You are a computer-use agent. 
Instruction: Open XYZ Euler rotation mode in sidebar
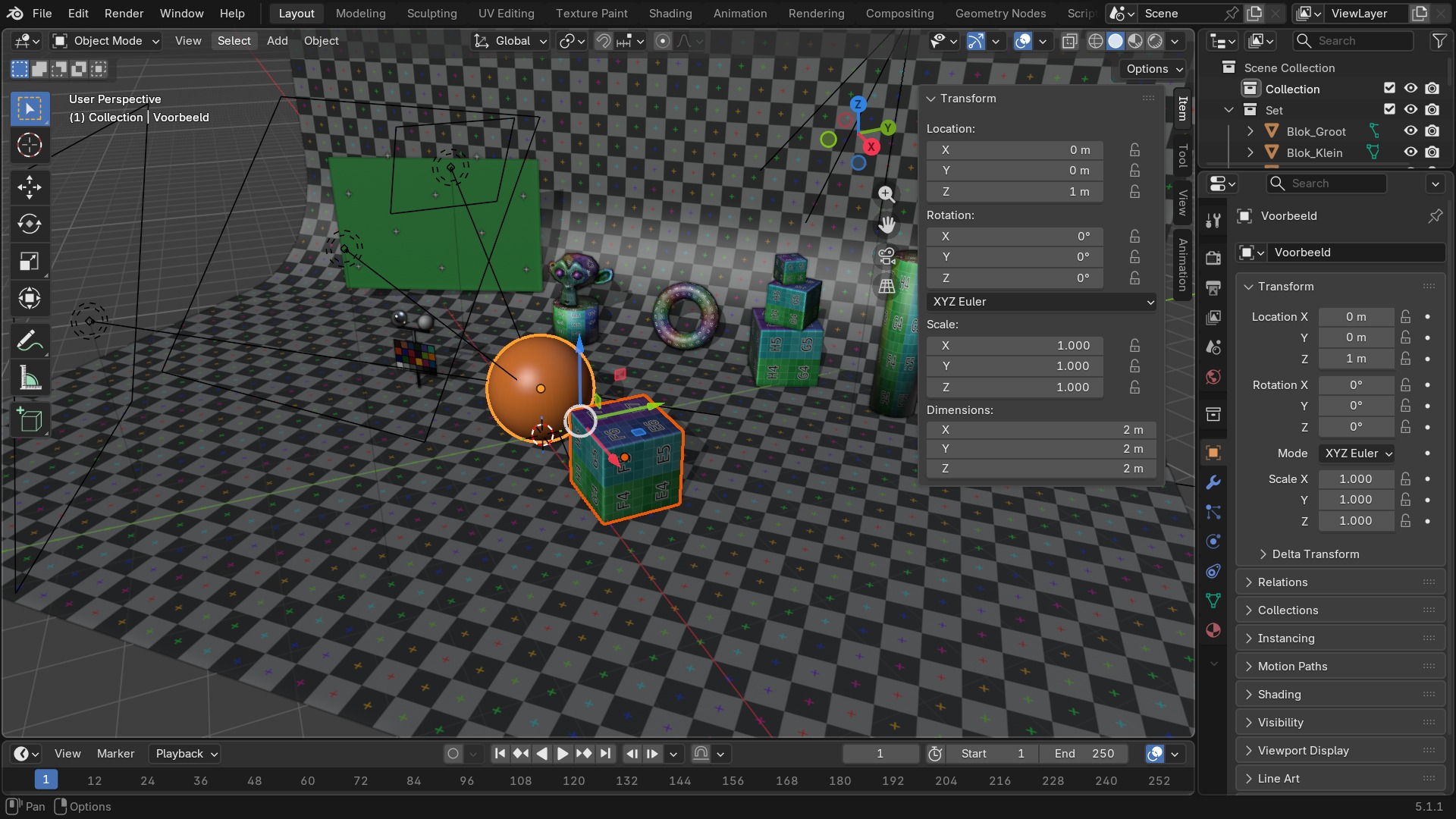point(1041,302)
